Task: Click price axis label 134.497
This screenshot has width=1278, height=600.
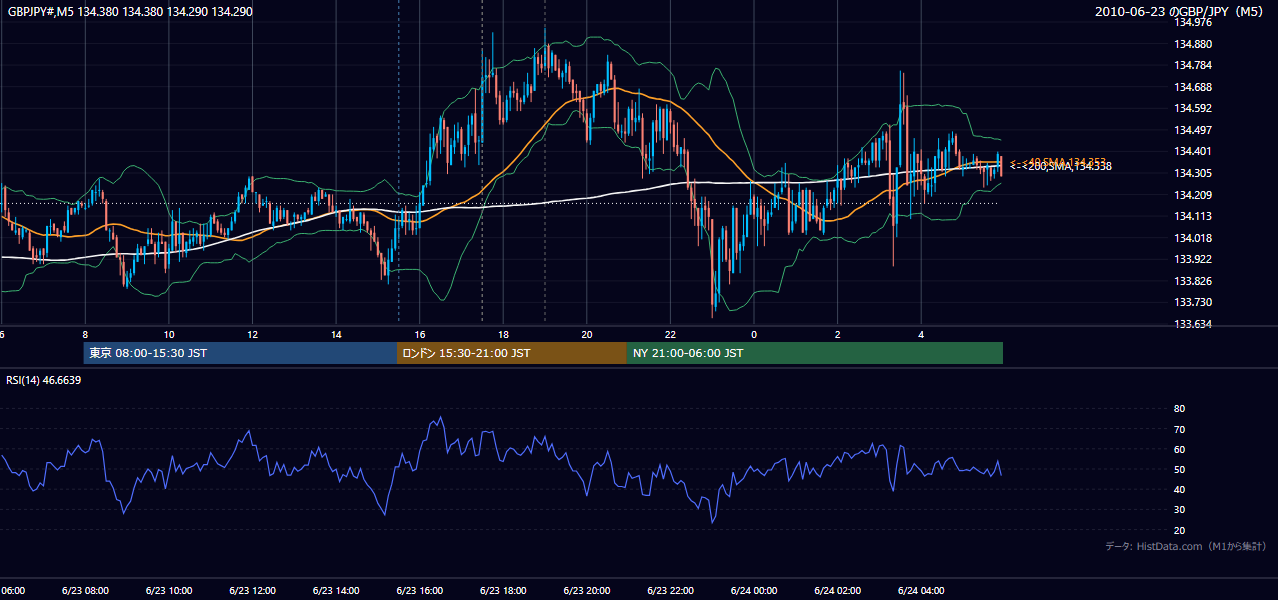Action: pyautogui.click(x=1192, y=130)
